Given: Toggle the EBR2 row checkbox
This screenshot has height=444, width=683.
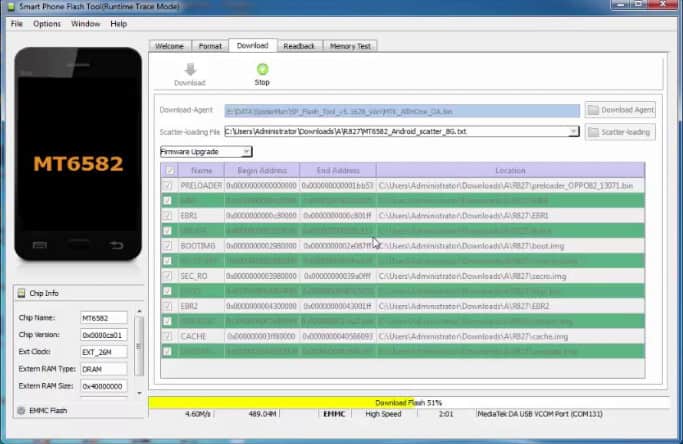Looking at the screenshot, I should [x=167, y=306].
